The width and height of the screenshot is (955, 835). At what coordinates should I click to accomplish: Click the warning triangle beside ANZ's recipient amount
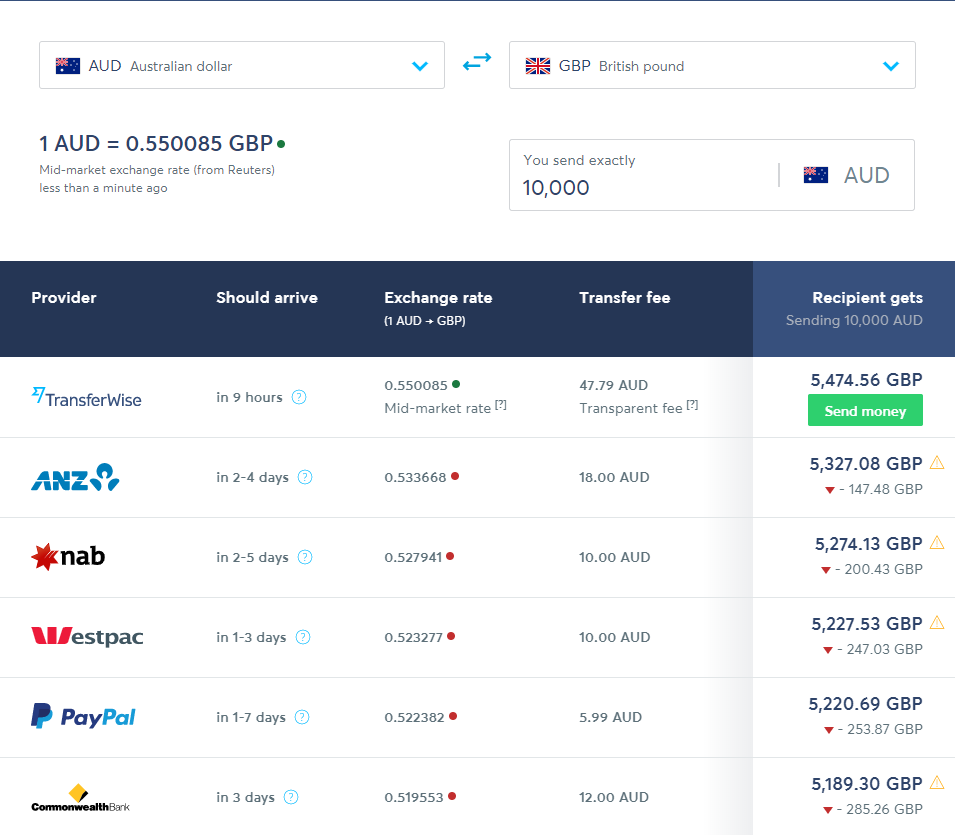(x=937, y=463)
